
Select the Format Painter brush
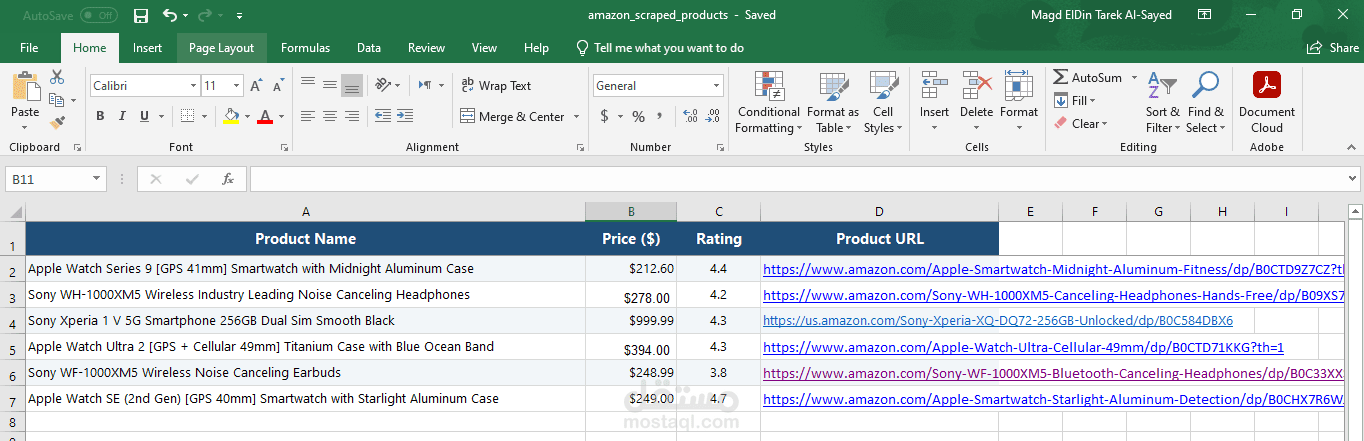[x=57, y=122]
